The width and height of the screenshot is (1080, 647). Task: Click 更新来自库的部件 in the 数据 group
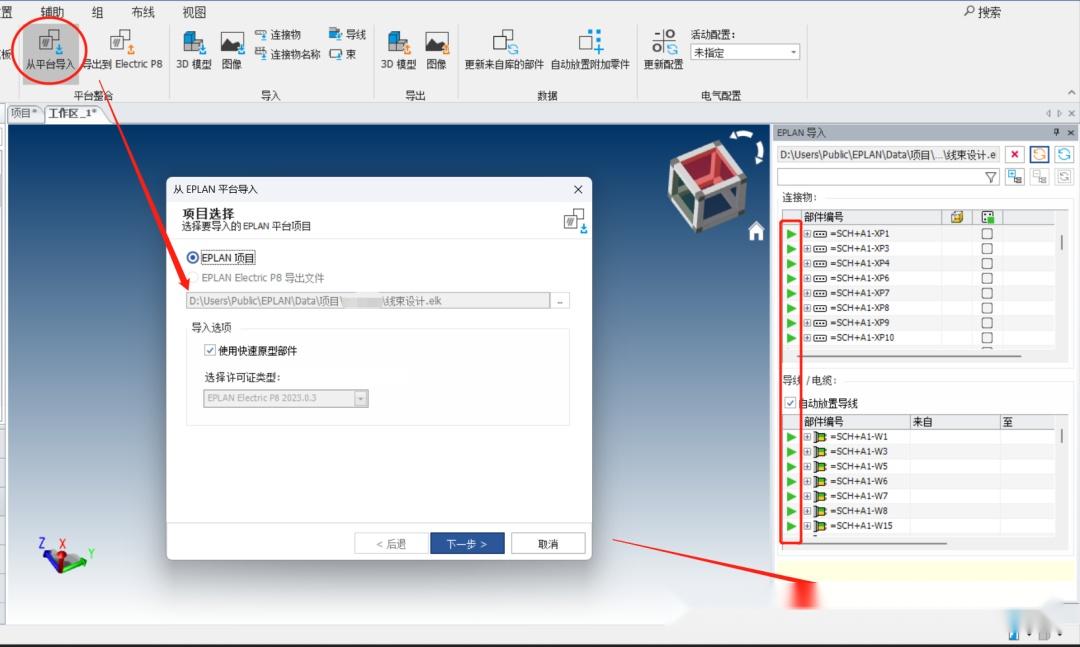(x=504, y=50)
